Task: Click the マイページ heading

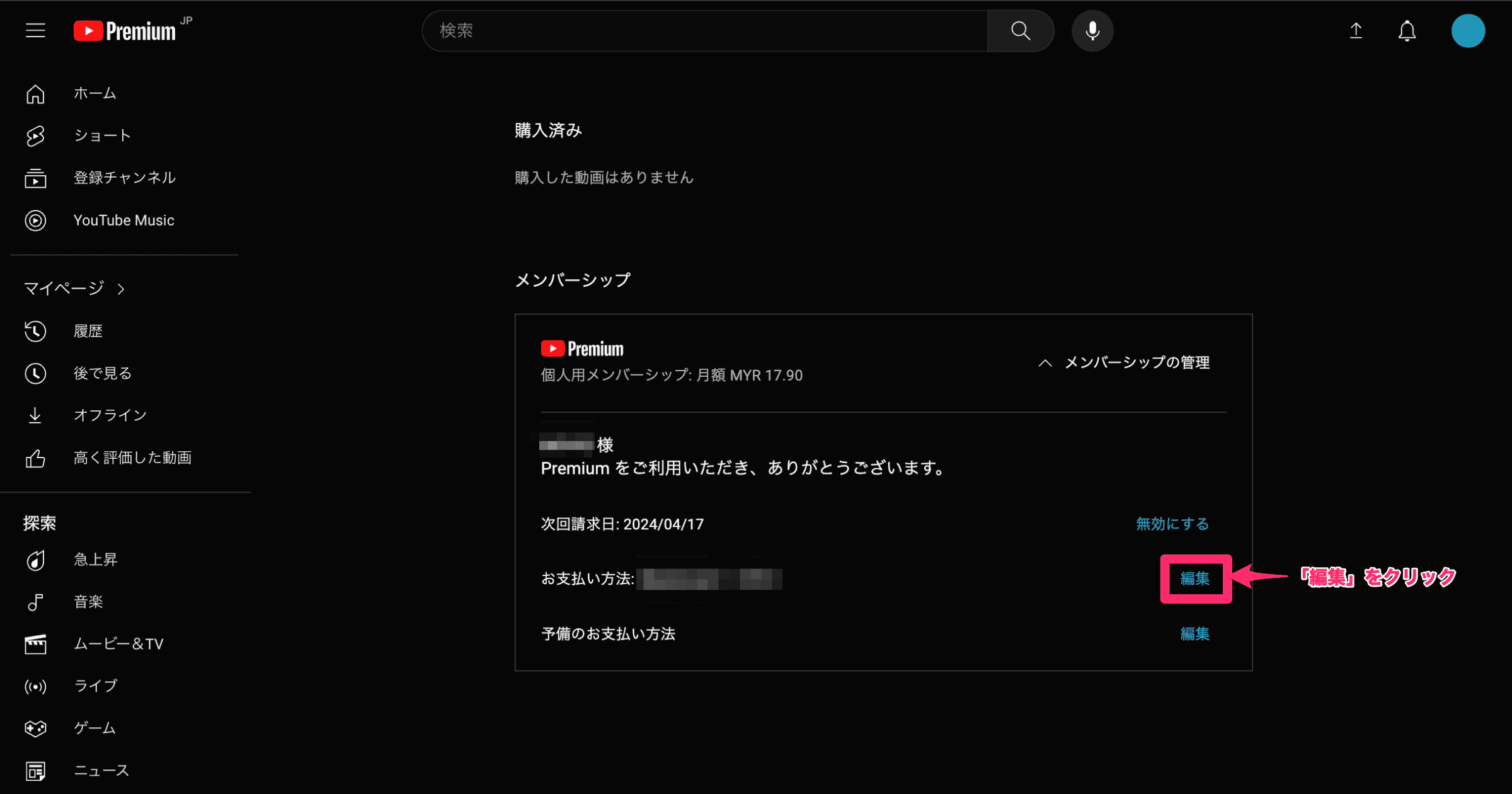Action: [x=64, y=288]
